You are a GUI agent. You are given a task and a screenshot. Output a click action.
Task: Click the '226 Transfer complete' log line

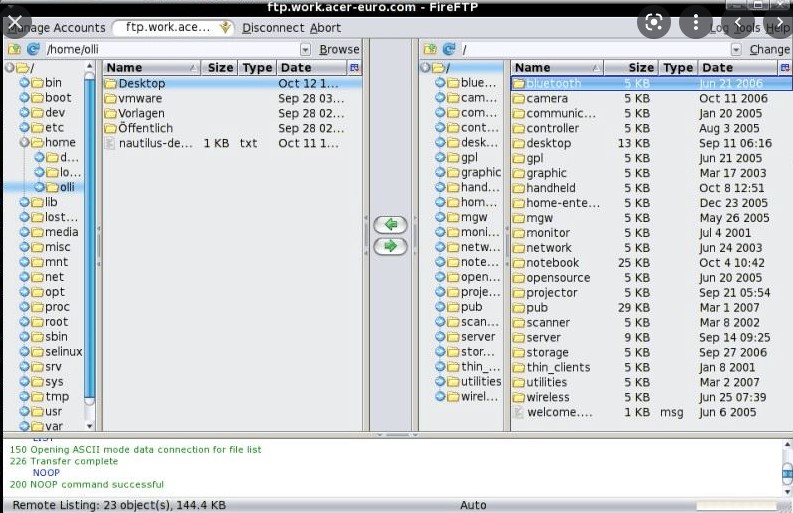coord(64,461)
